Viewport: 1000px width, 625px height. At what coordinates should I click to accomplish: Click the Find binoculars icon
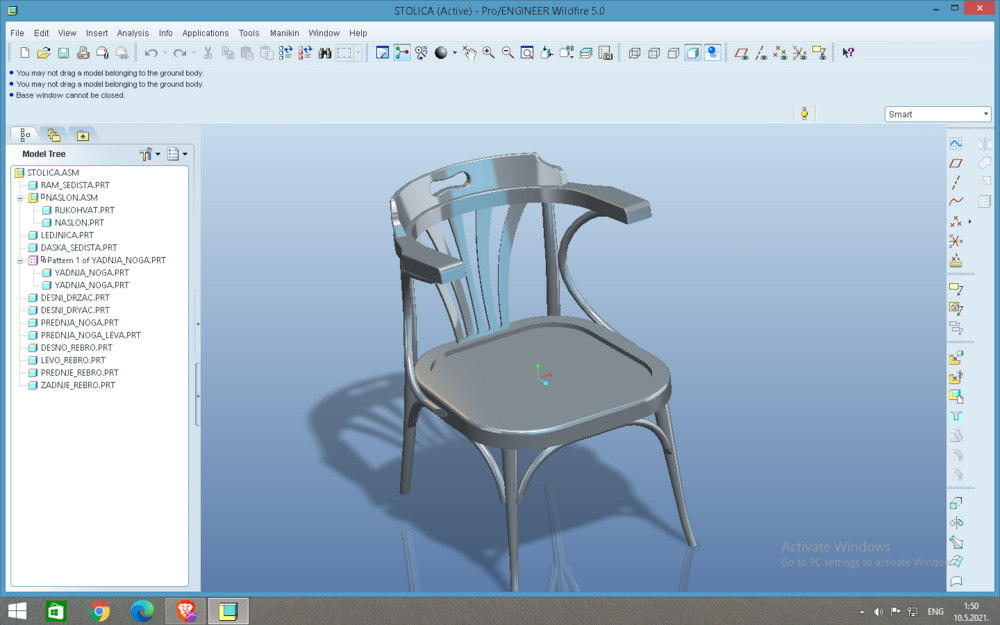coord(325,53)
